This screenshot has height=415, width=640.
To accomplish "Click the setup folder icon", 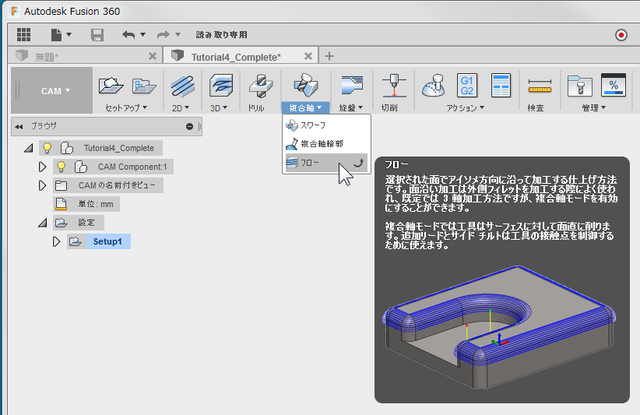I will pyautogui.click(x=144, y=86).
